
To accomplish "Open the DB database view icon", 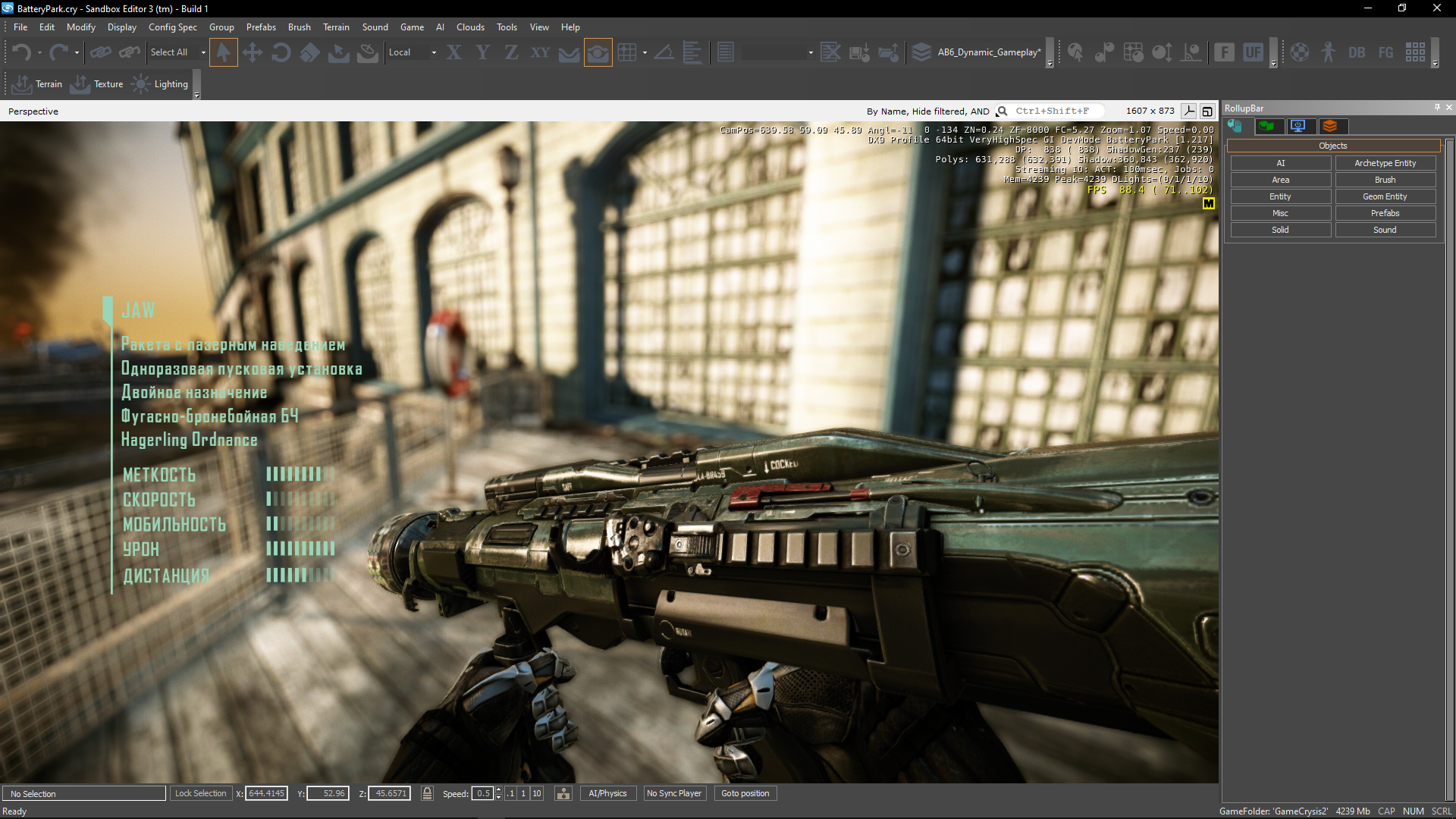I will click(x=1357, y=52).
